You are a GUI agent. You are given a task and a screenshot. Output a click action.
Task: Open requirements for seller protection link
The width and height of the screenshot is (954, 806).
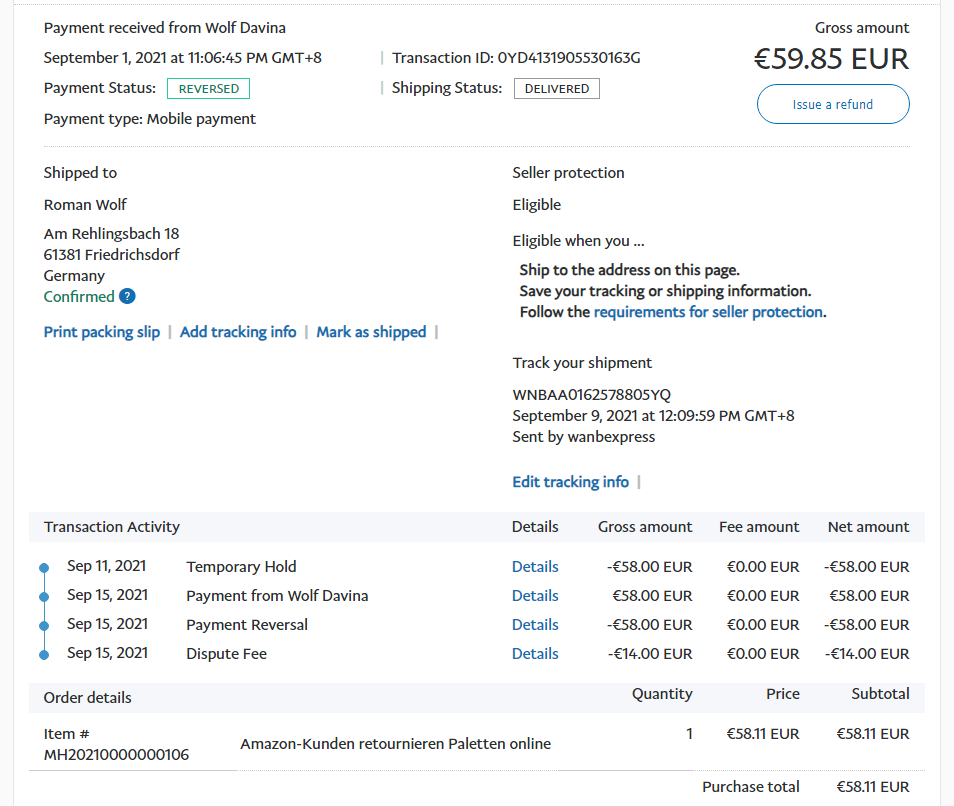(x=708, y=312)
